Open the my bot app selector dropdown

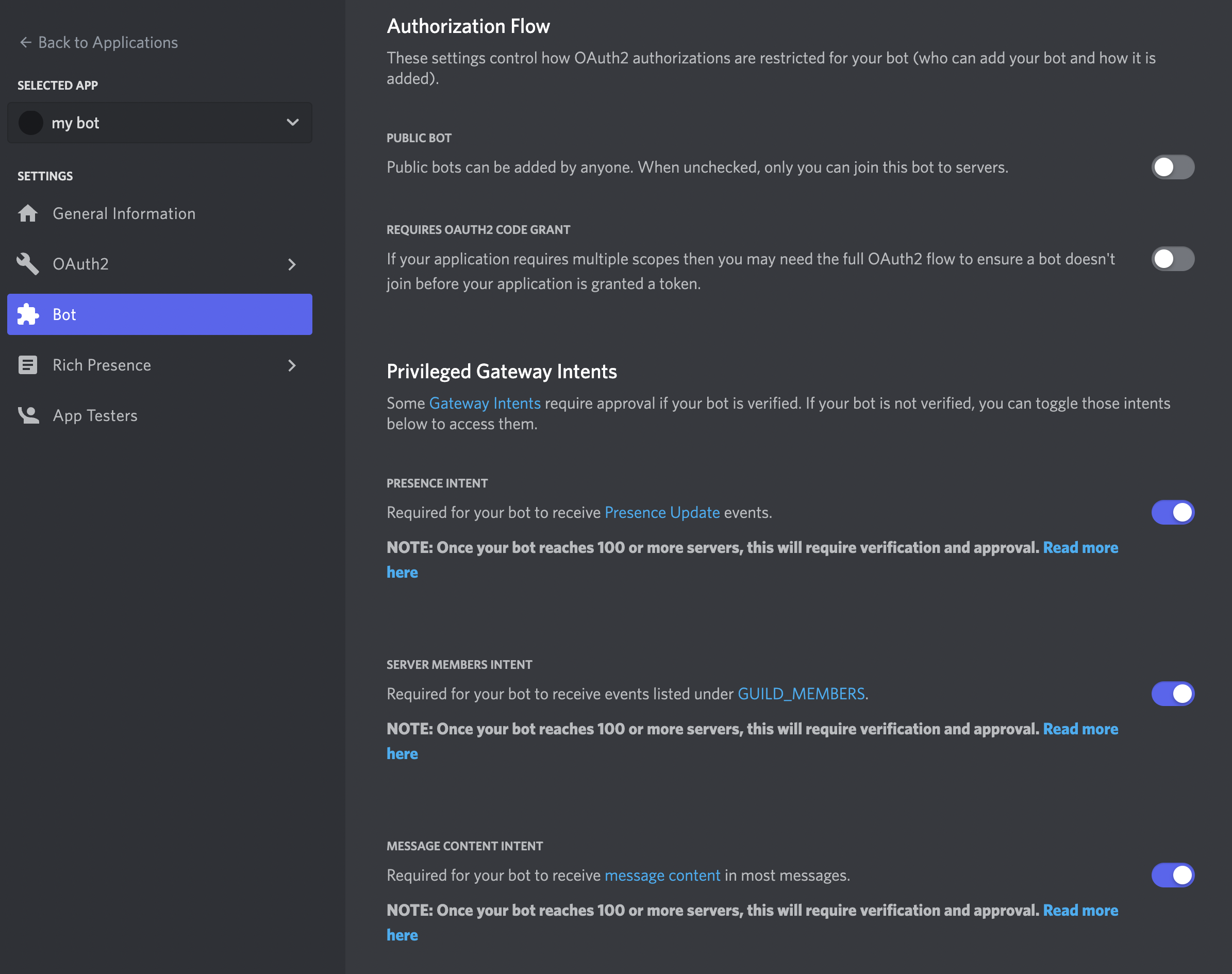(x=292, y=123)
